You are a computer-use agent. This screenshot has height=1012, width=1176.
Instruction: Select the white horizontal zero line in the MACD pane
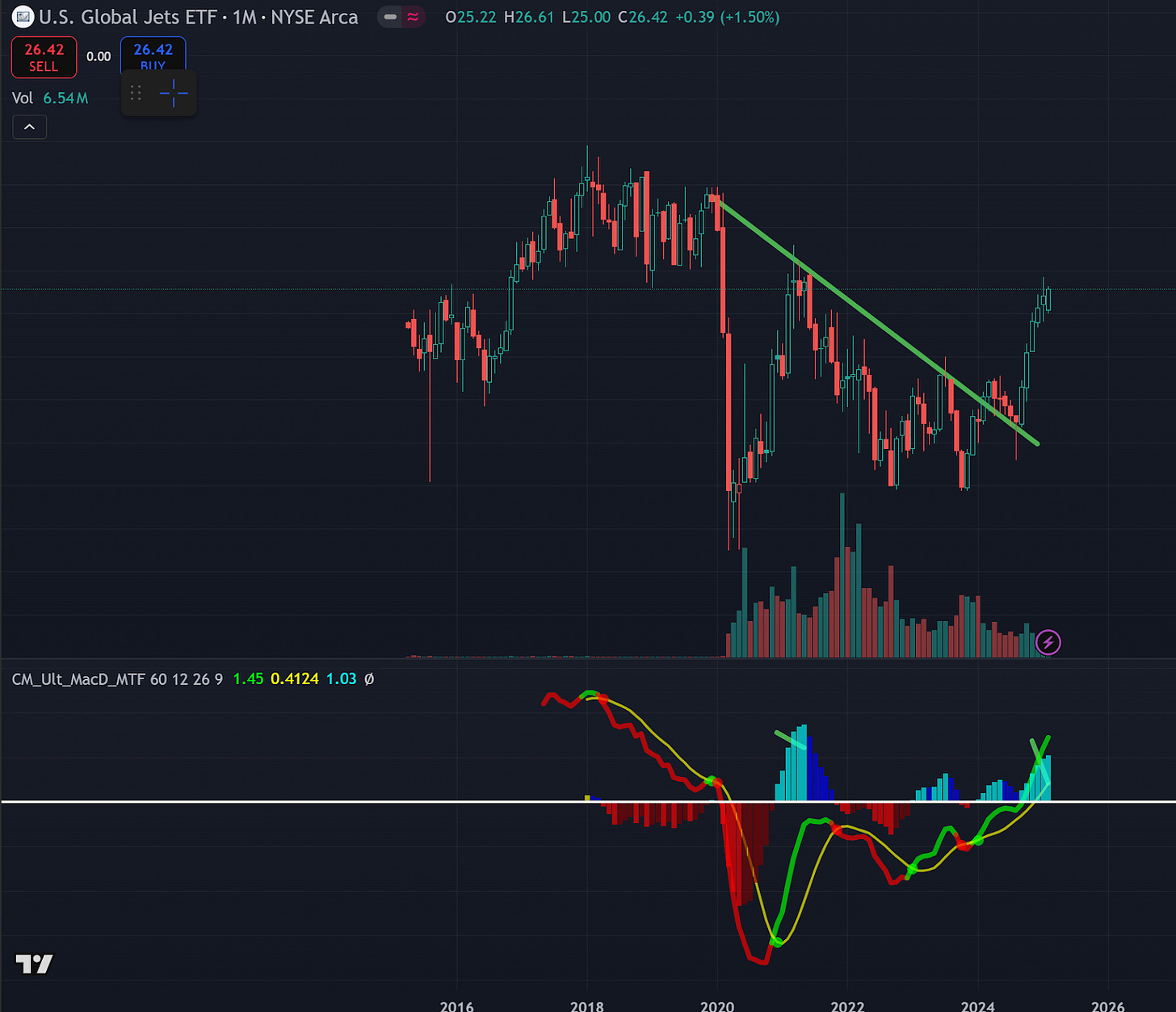click(588, 801)
